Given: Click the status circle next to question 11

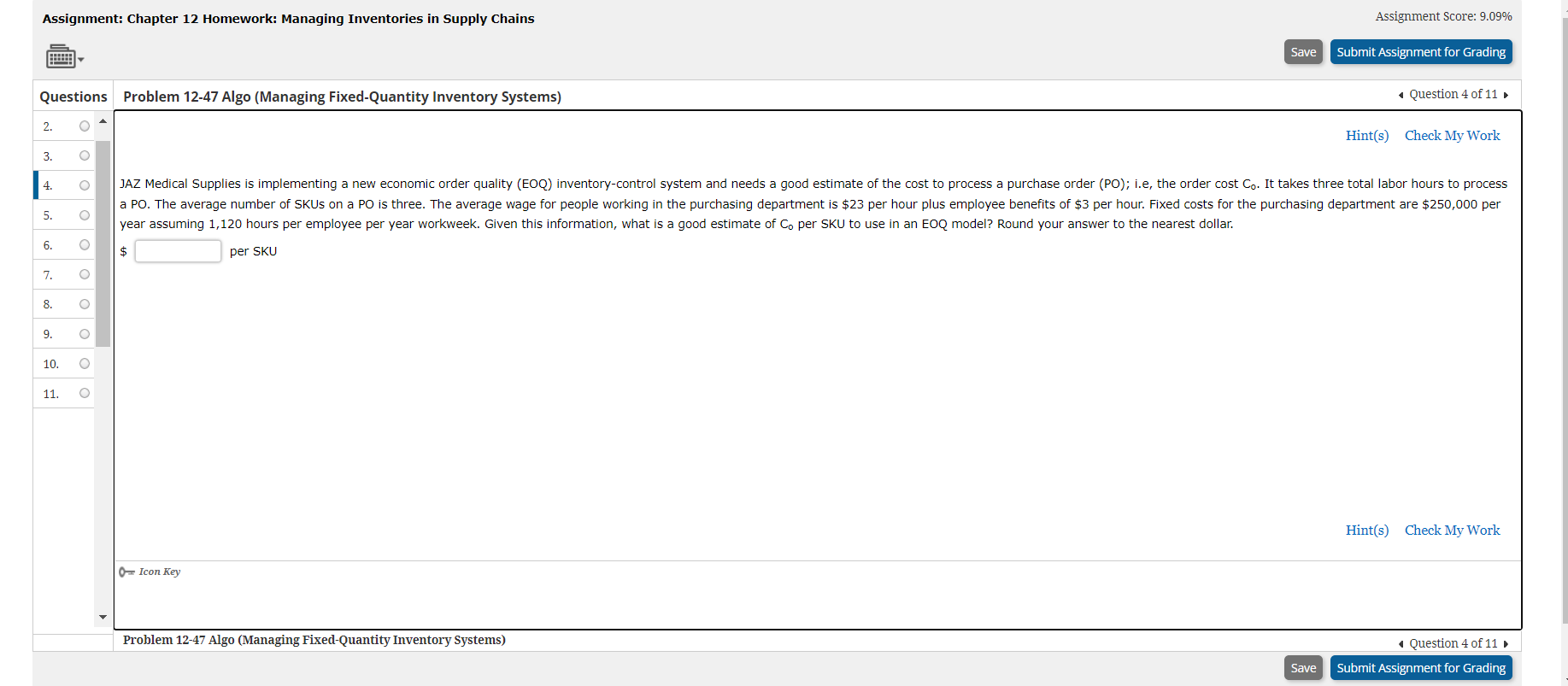Looking at the screenshot, I should coord(84,393).
